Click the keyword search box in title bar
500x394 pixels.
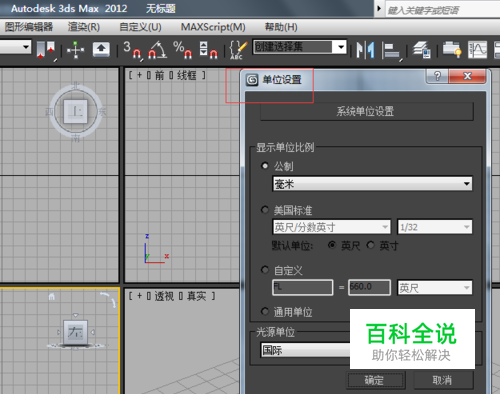click(443, 10)
